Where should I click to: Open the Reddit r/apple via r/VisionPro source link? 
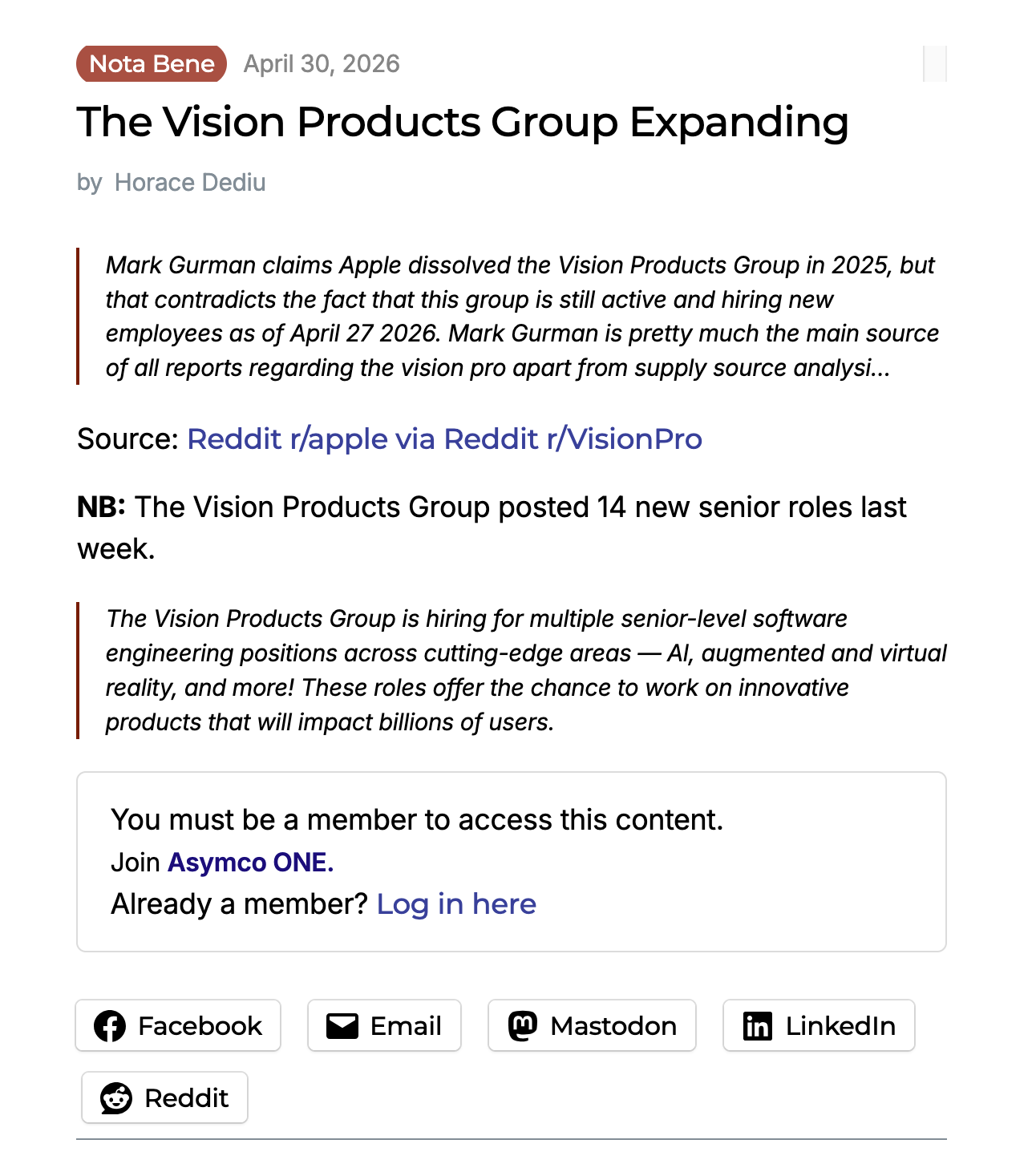click(445, 439)
